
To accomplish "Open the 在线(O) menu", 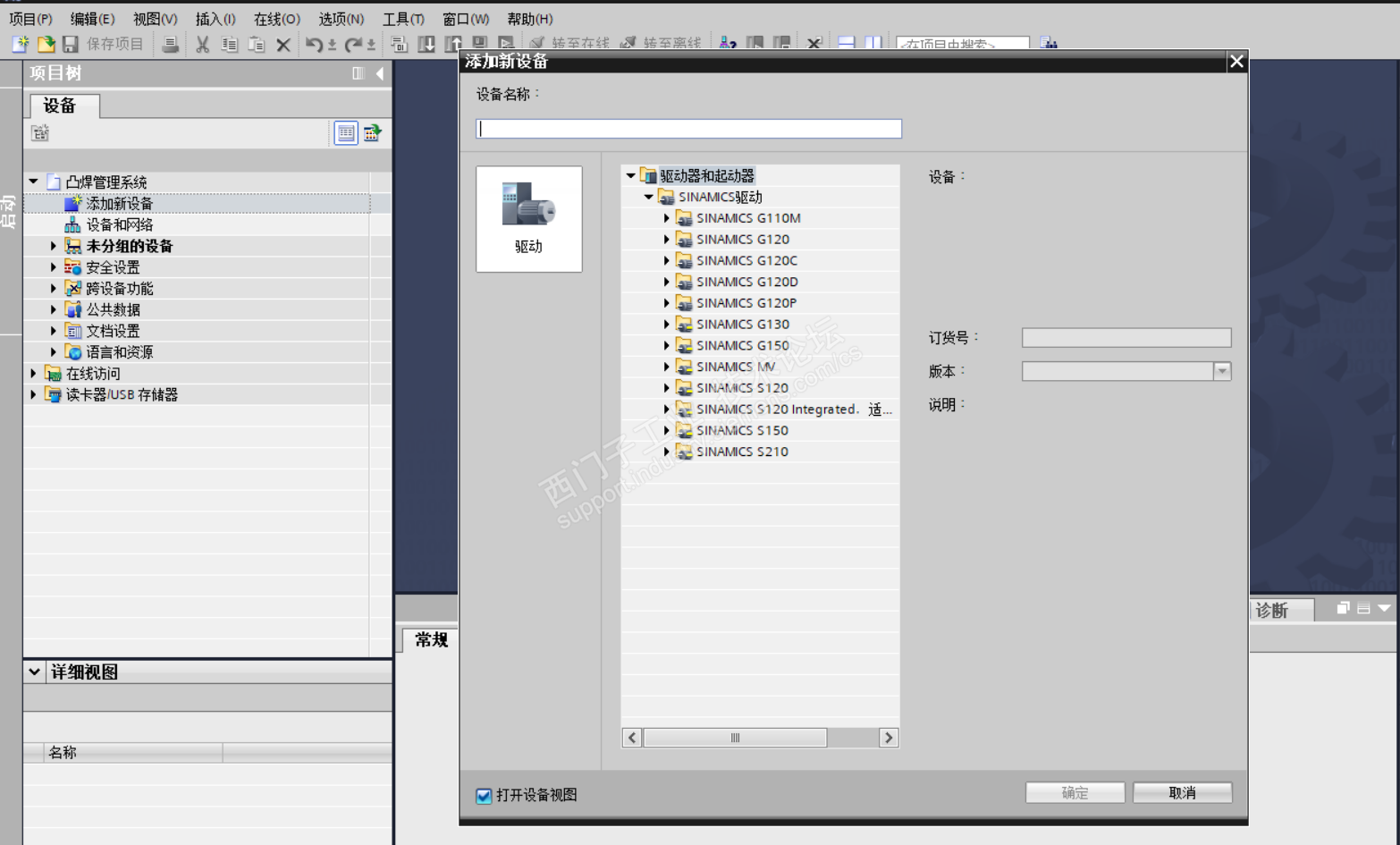I will click(x=276, y=19).
